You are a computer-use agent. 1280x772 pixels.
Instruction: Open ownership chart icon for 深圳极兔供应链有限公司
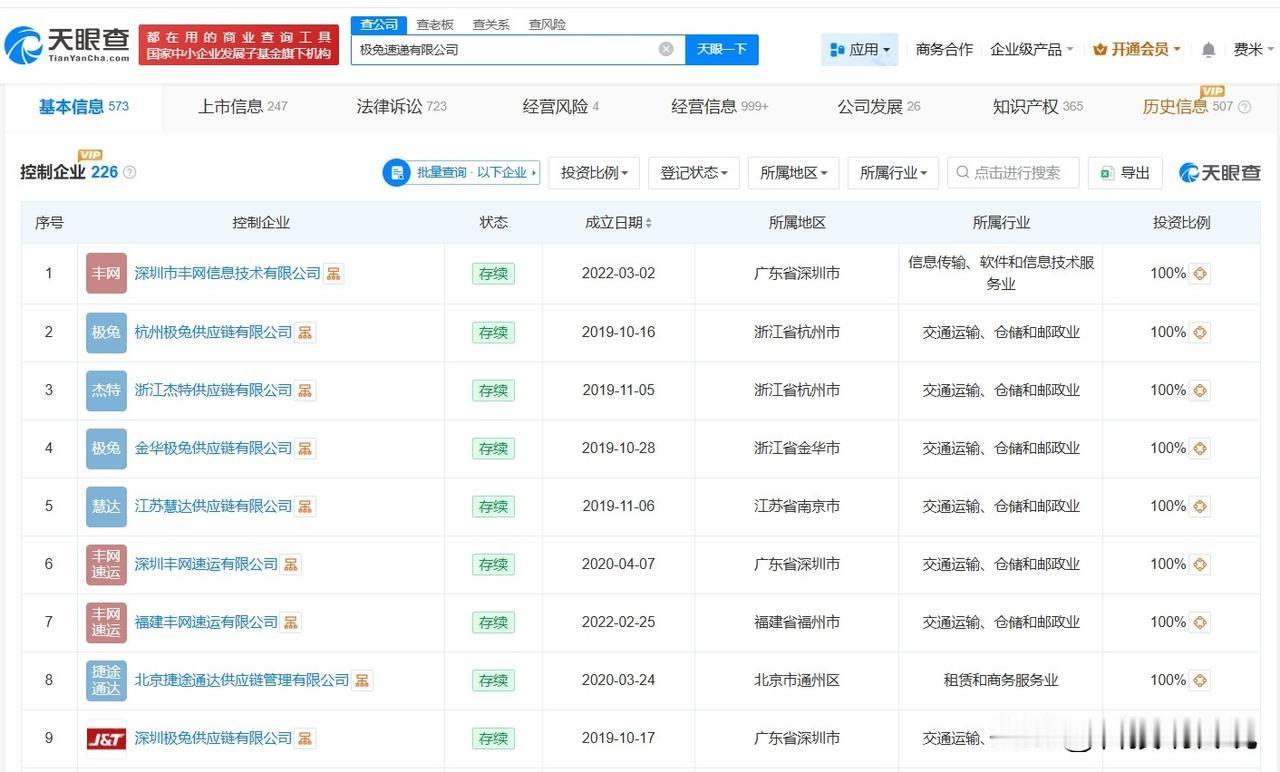tap(305, 738)
